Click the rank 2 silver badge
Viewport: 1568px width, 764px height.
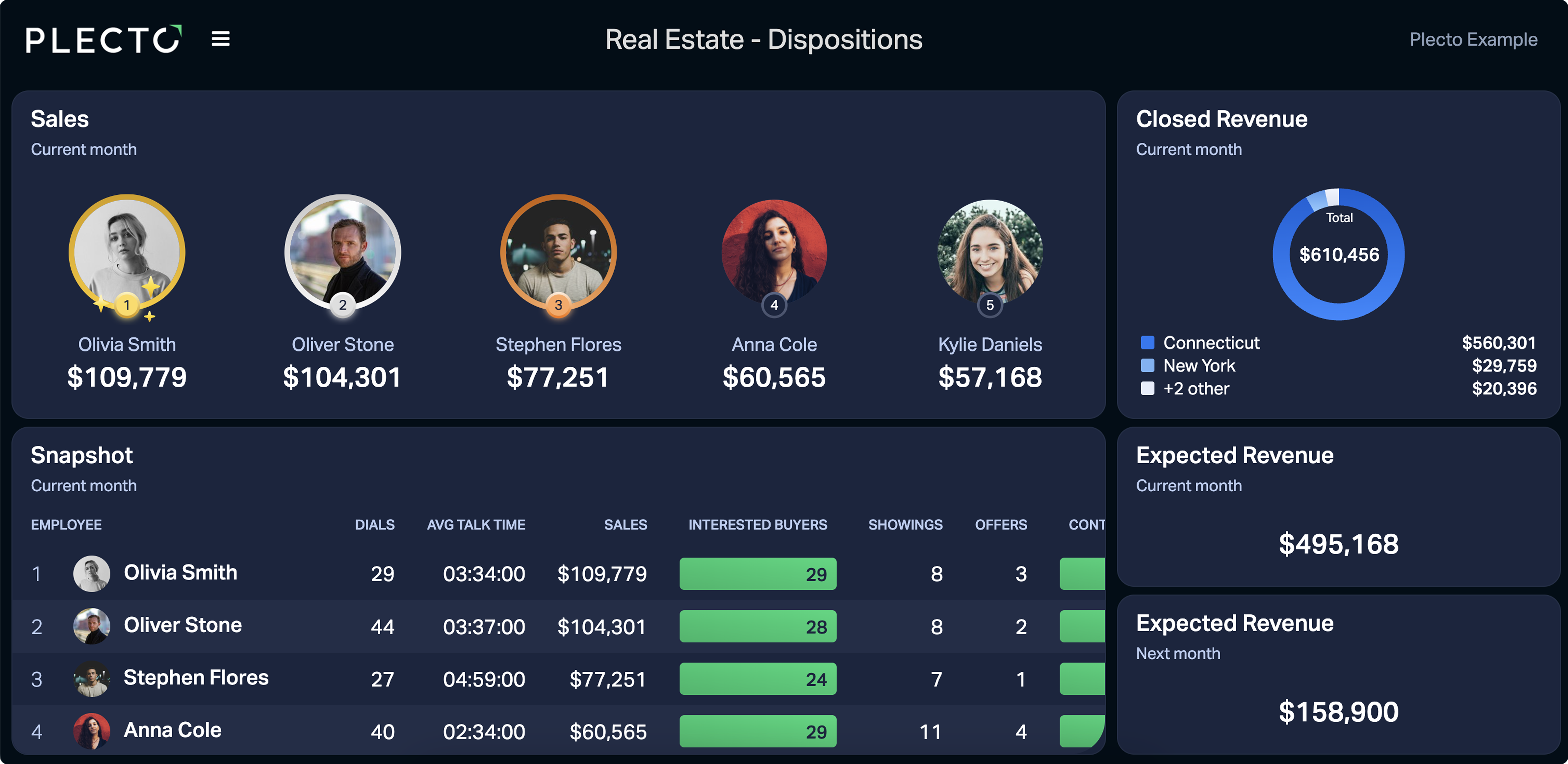click(343, 305)
